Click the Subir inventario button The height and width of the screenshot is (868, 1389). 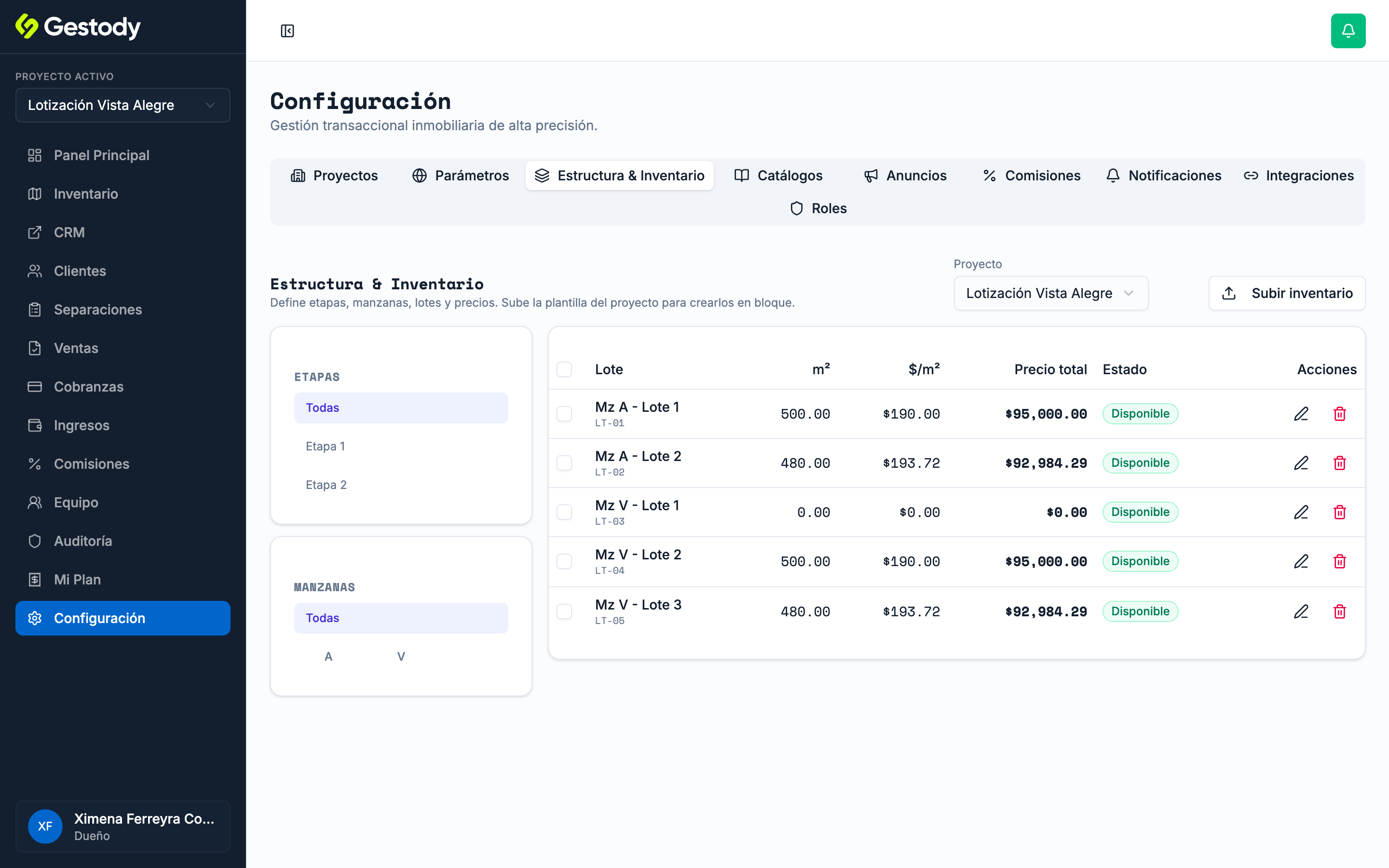1287,293
